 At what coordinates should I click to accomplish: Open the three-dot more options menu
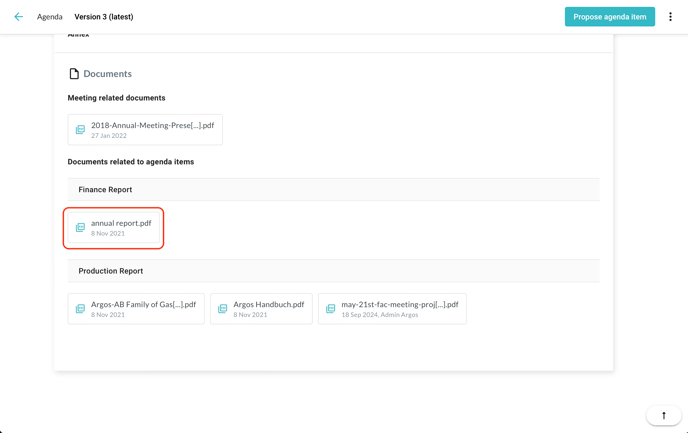(670, 17)
